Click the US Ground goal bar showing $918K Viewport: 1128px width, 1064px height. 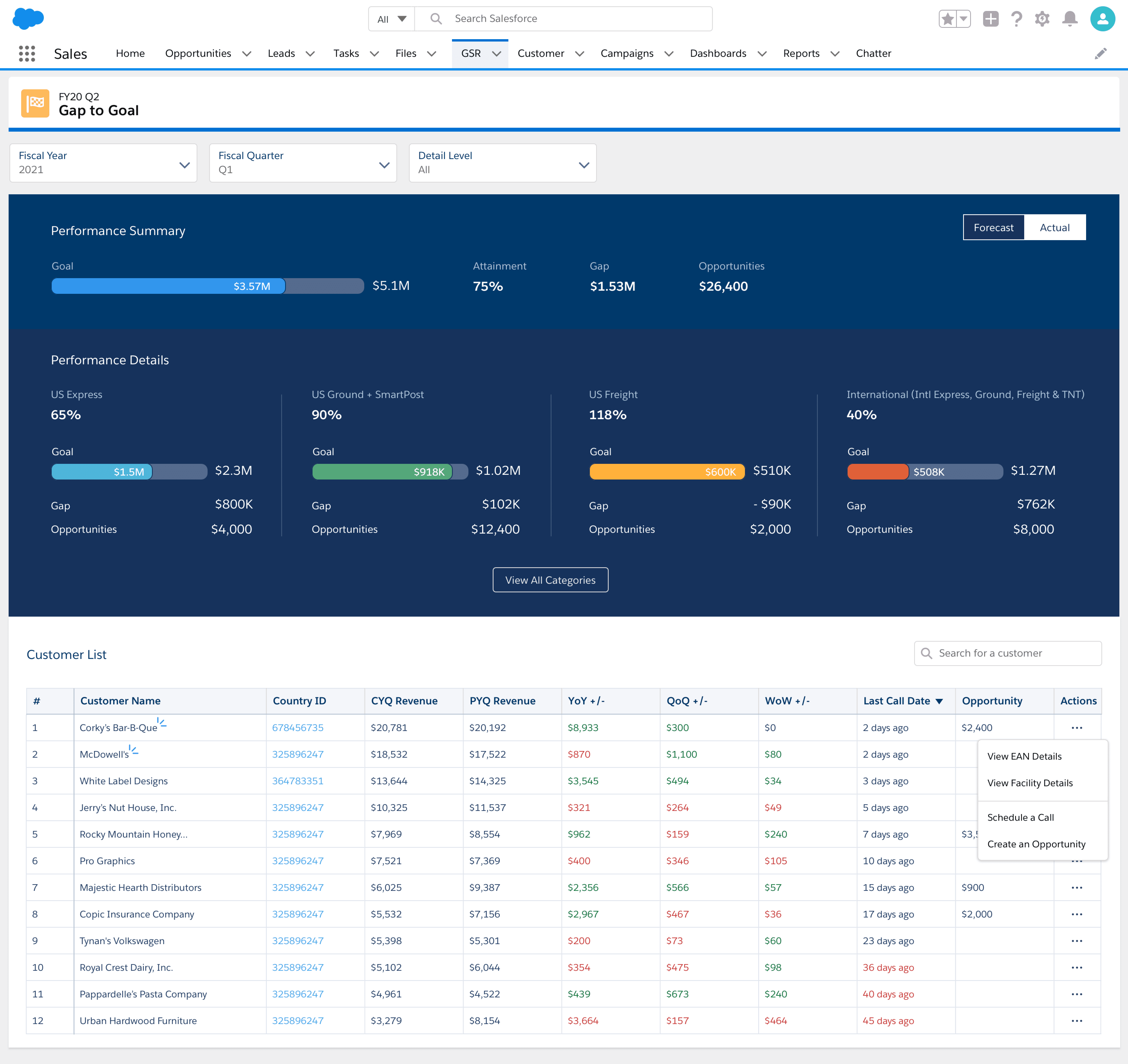coord(390,471)
